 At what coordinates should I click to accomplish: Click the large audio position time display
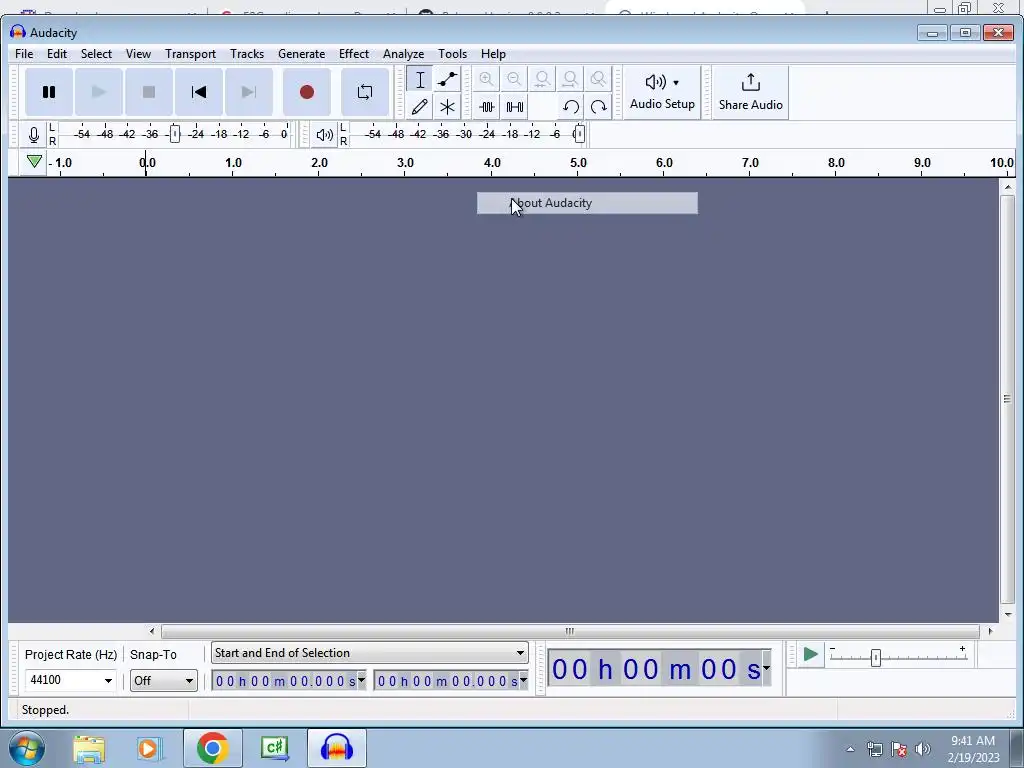coord(656,669)
